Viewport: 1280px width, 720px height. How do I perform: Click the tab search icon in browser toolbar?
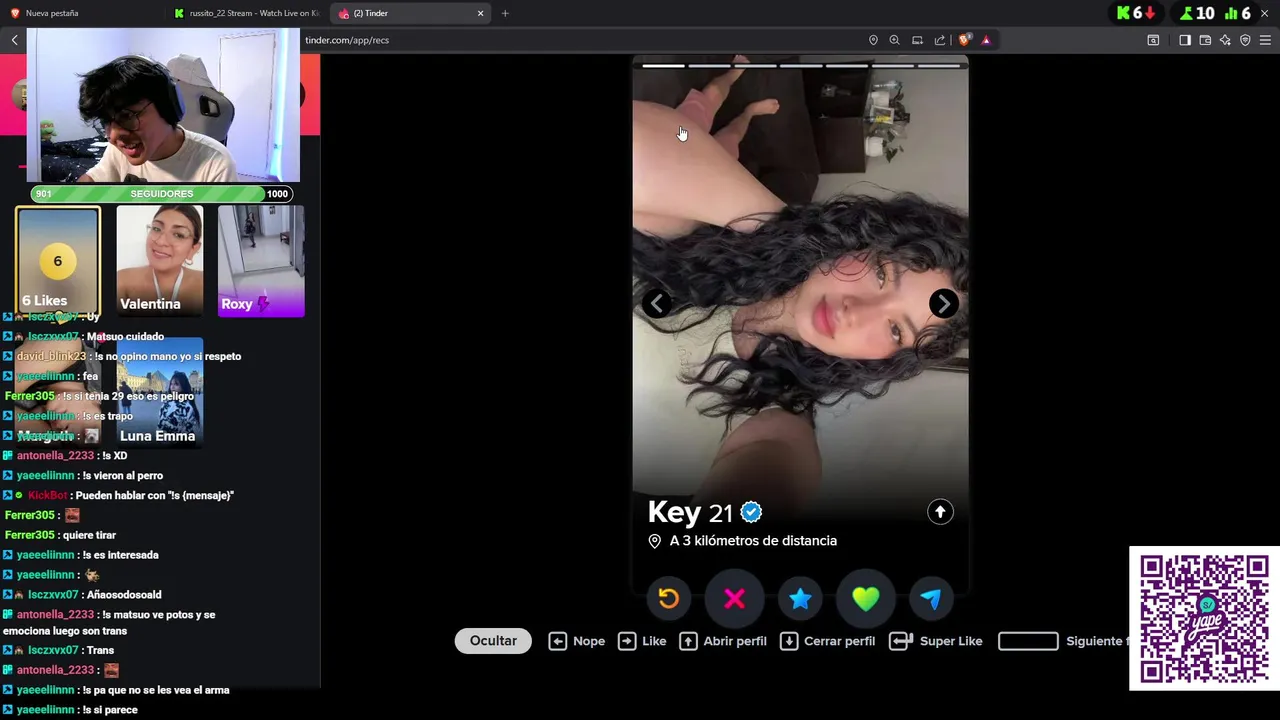click(1153, 40)
